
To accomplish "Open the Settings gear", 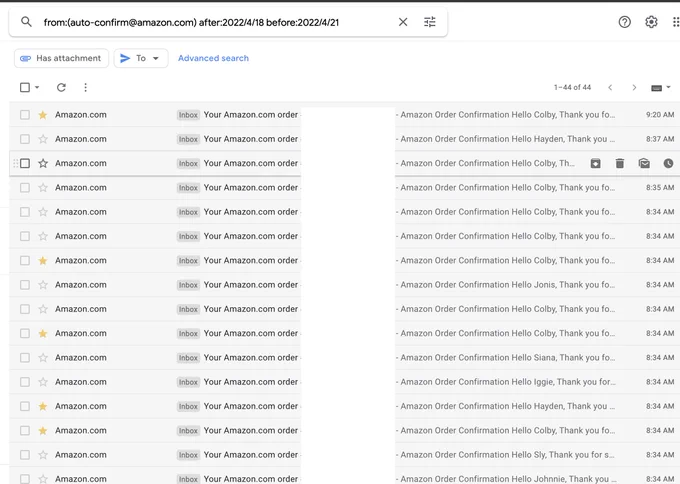I will [x=651, y=22].
